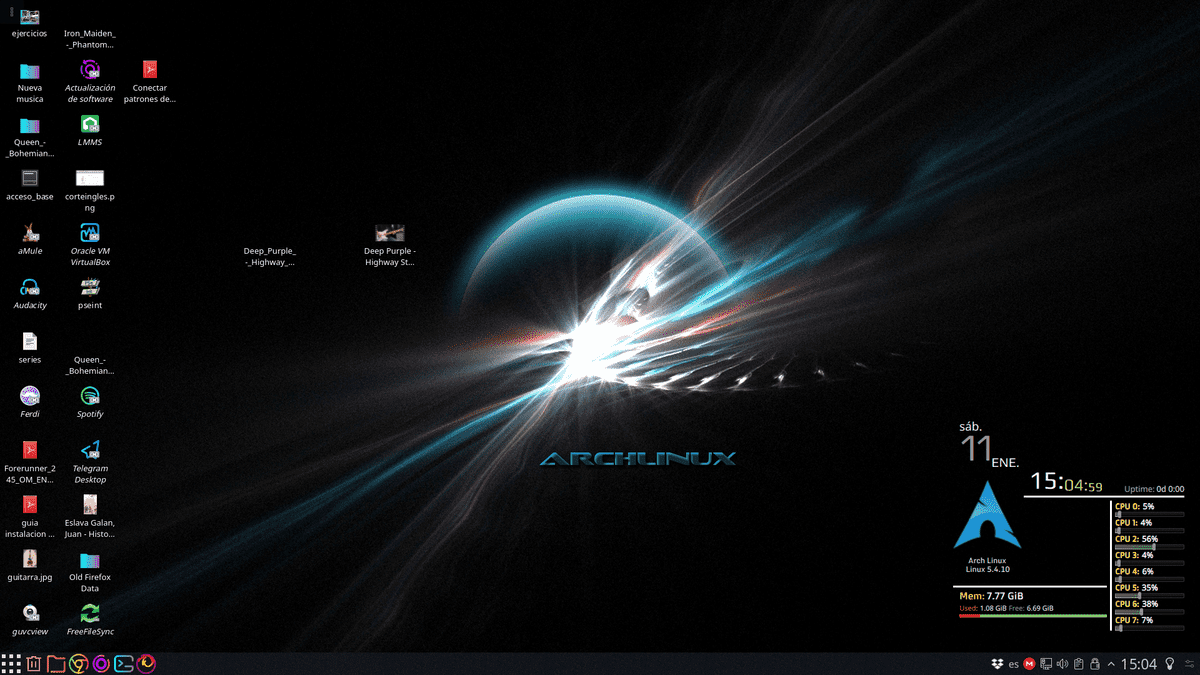Select Conectar patrones de... PDF file
This screenshot has height=675, width=1200.
pos(150,82)
